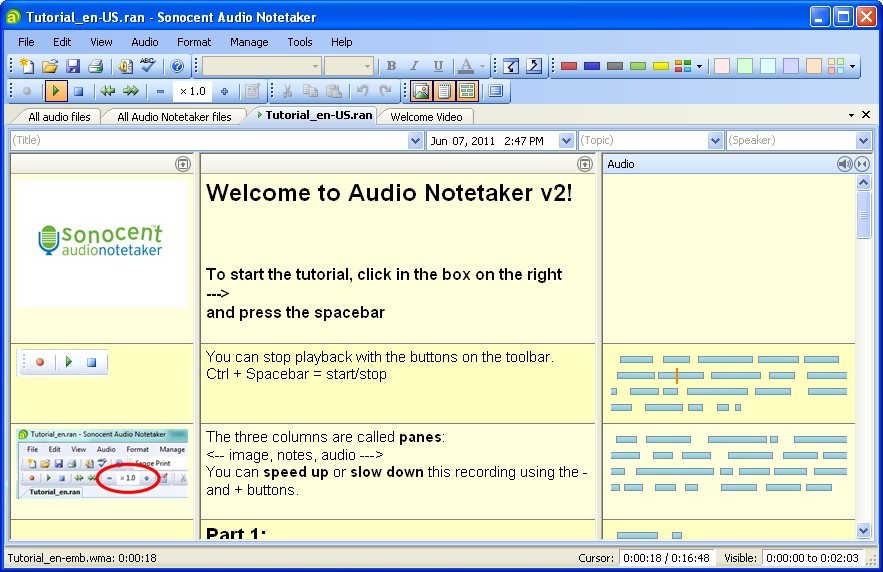Click the edit note pencil icon
This screenshot has height=572, width=883.
(253, 91)
